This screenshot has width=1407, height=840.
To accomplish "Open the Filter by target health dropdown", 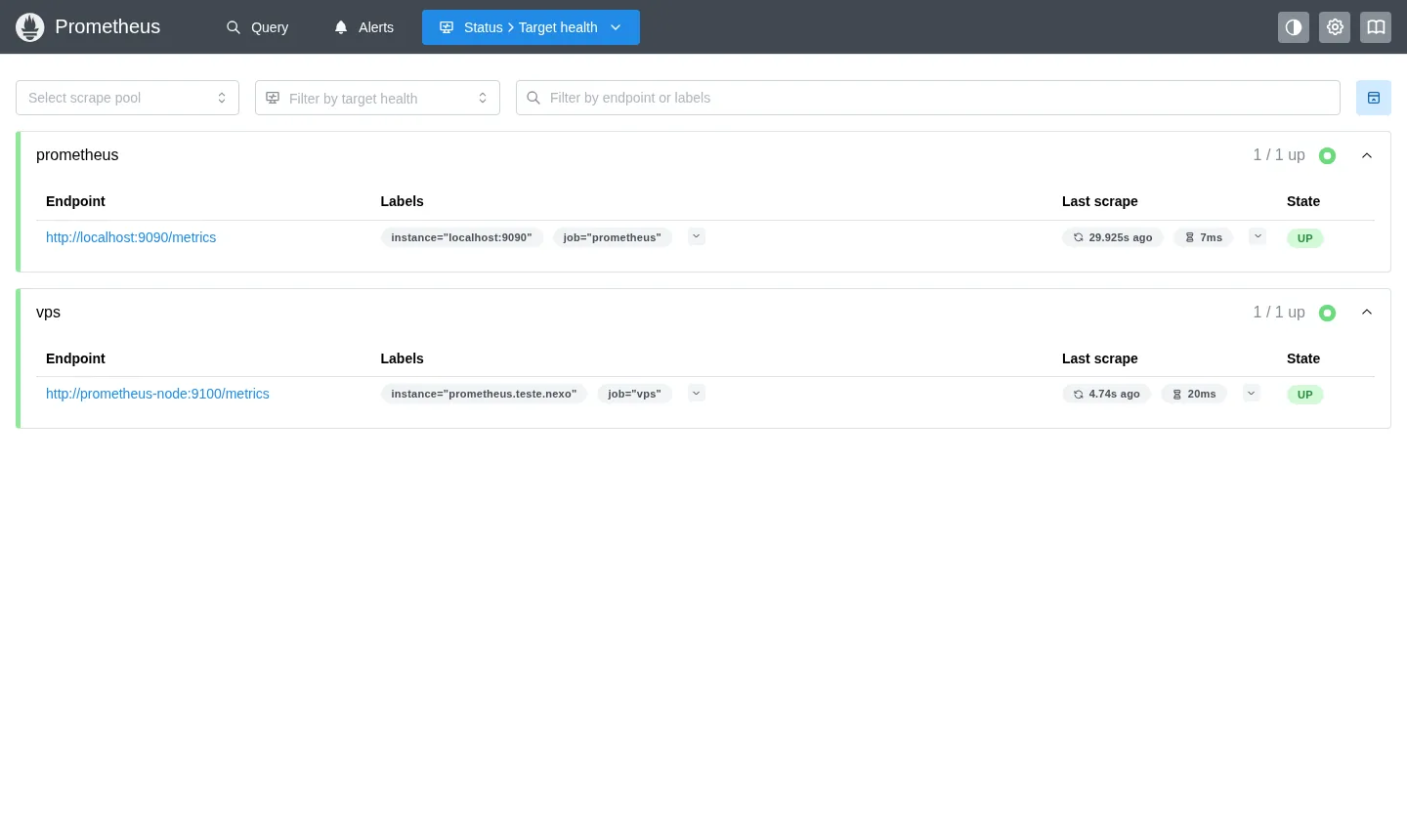I will pyautogui.click(x=377, y=98).
